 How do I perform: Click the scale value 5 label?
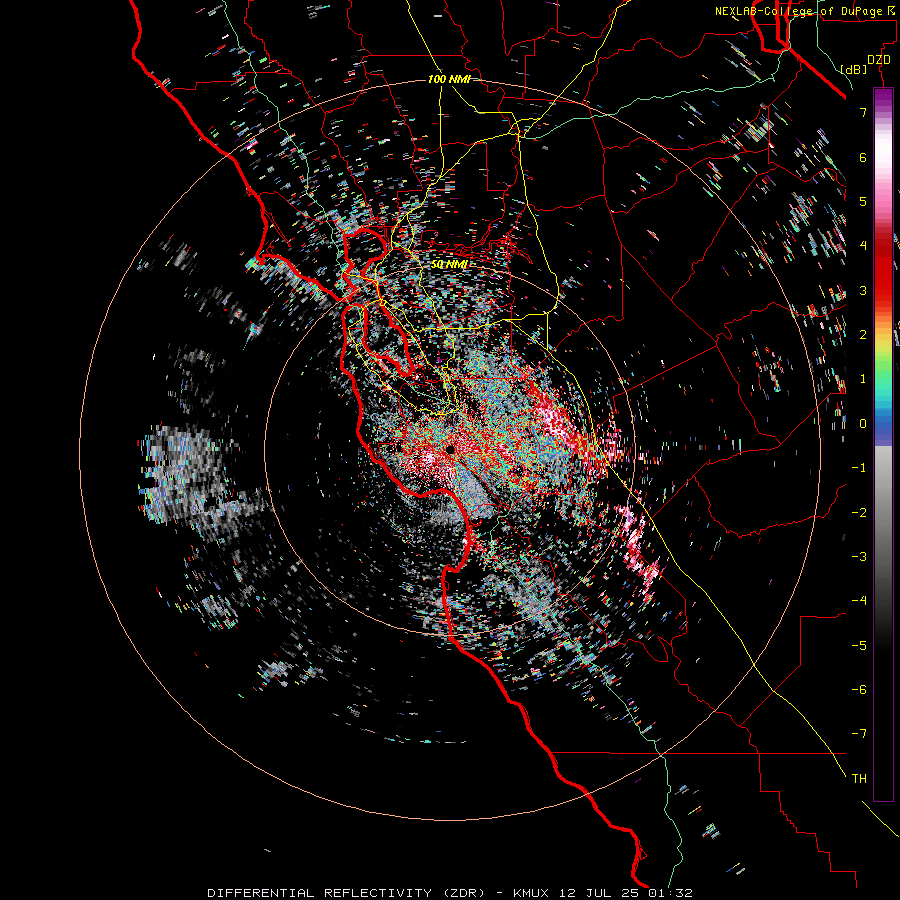pos(863,201)
